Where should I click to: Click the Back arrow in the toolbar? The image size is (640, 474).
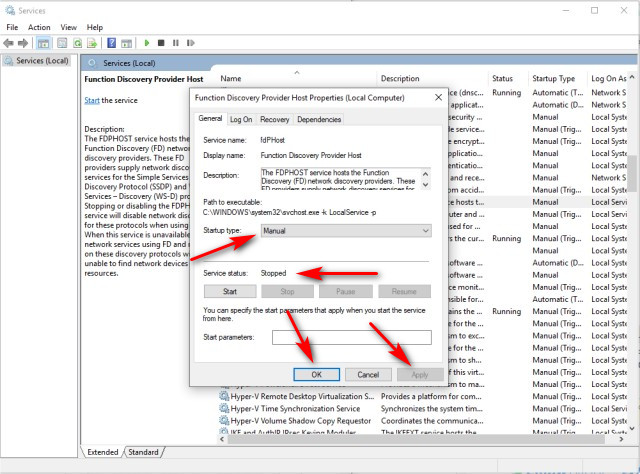8,43
